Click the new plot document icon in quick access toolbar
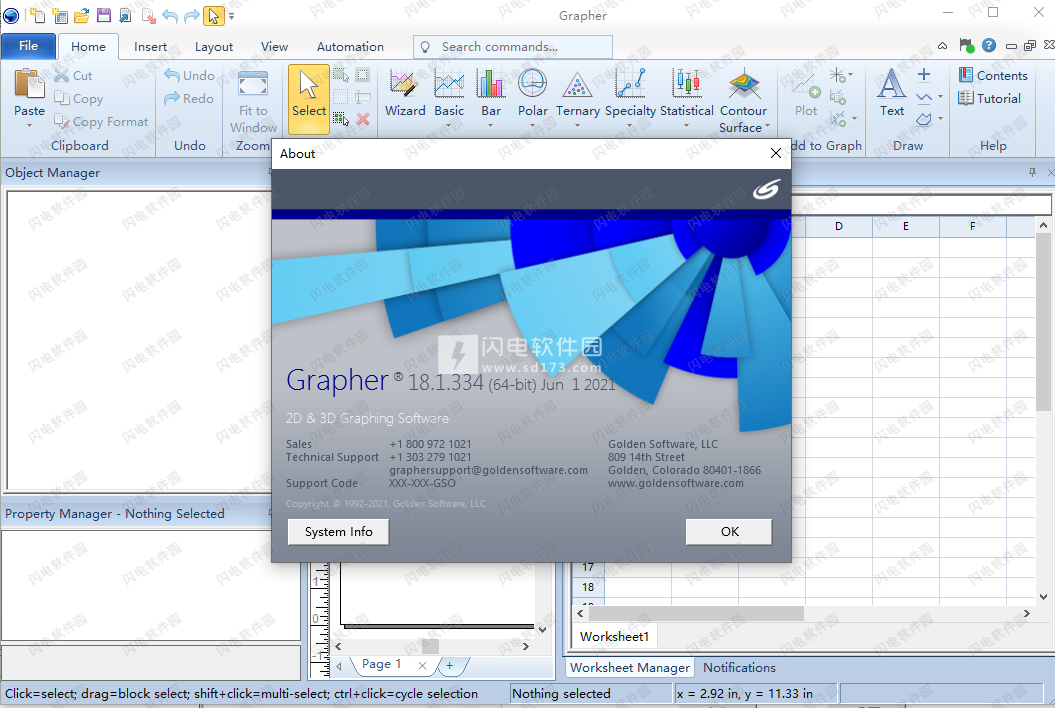1055x708 pixels. [37, 15]
